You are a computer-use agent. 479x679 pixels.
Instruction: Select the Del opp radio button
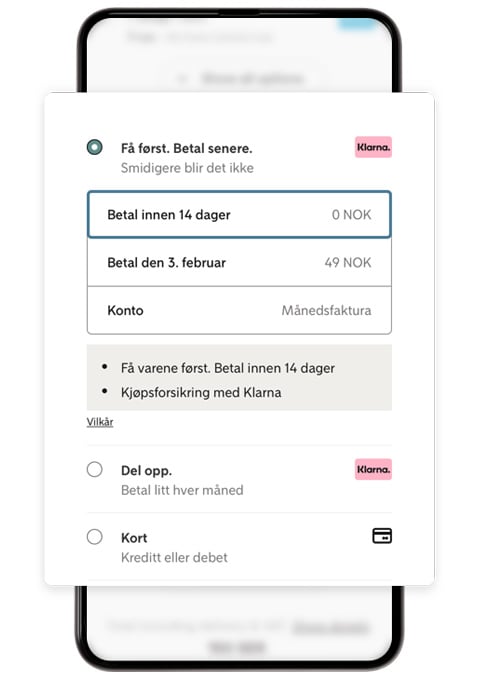[x=94, y=469]
